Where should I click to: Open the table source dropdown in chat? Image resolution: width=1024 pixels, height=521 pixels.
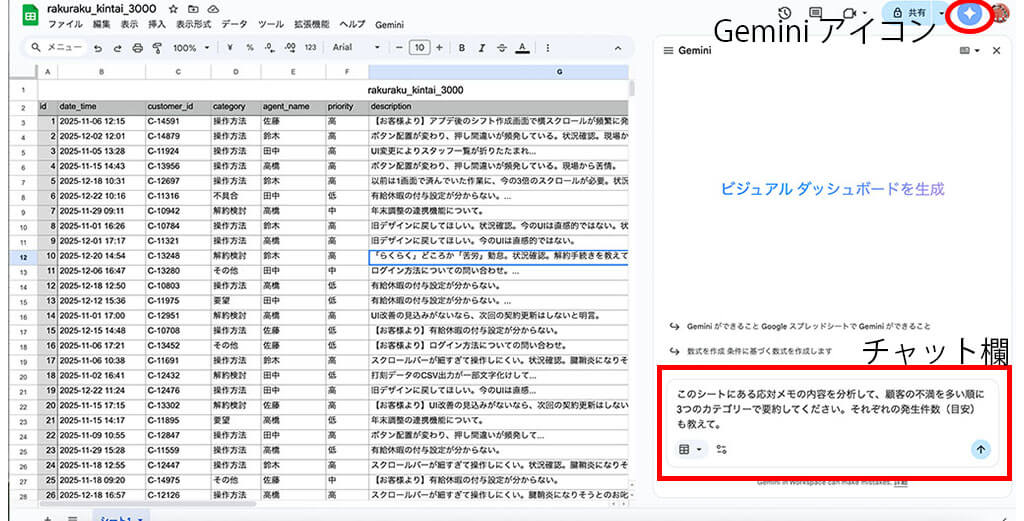click(x=690, y=449)
